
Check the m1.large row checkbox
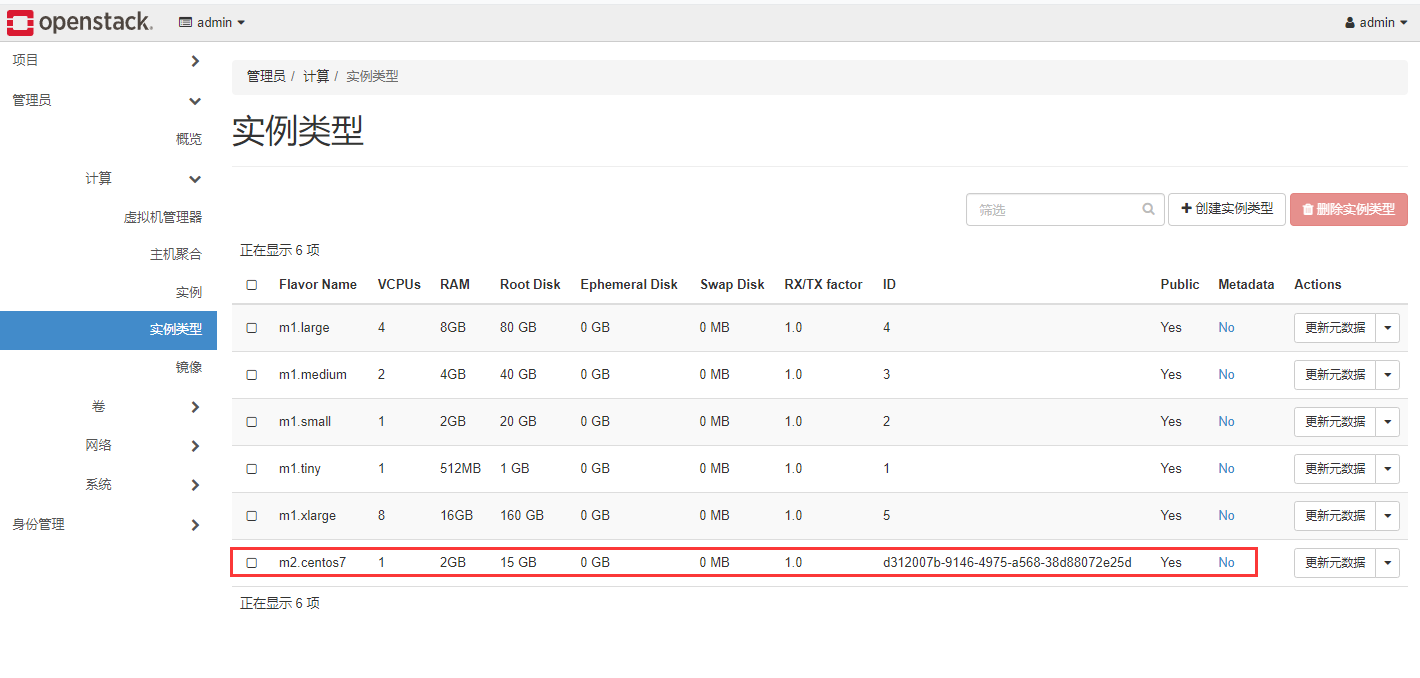click(x=252, y=328)
